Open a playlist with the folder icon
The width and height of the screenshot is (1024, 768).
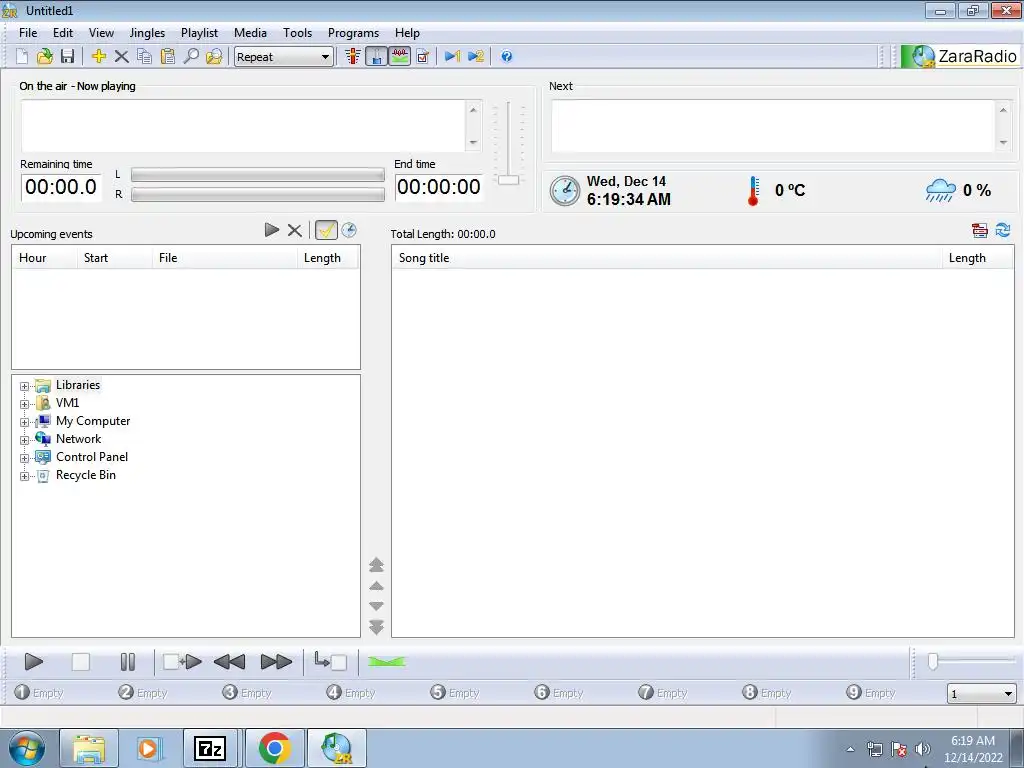coord(44,57)
